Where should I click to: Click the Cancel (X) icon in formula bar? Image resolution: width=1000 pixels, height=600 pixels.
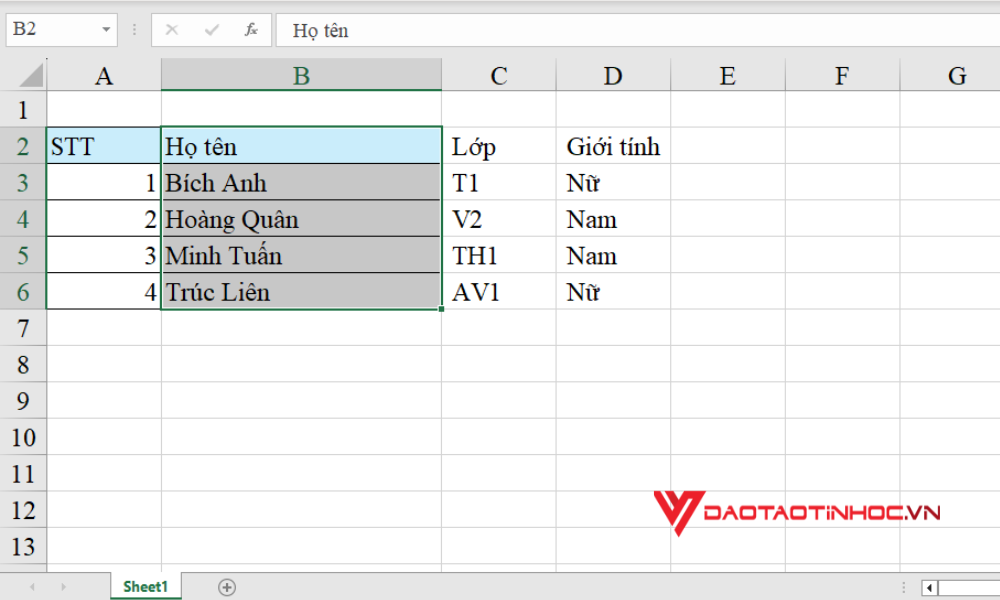(172, 29)
